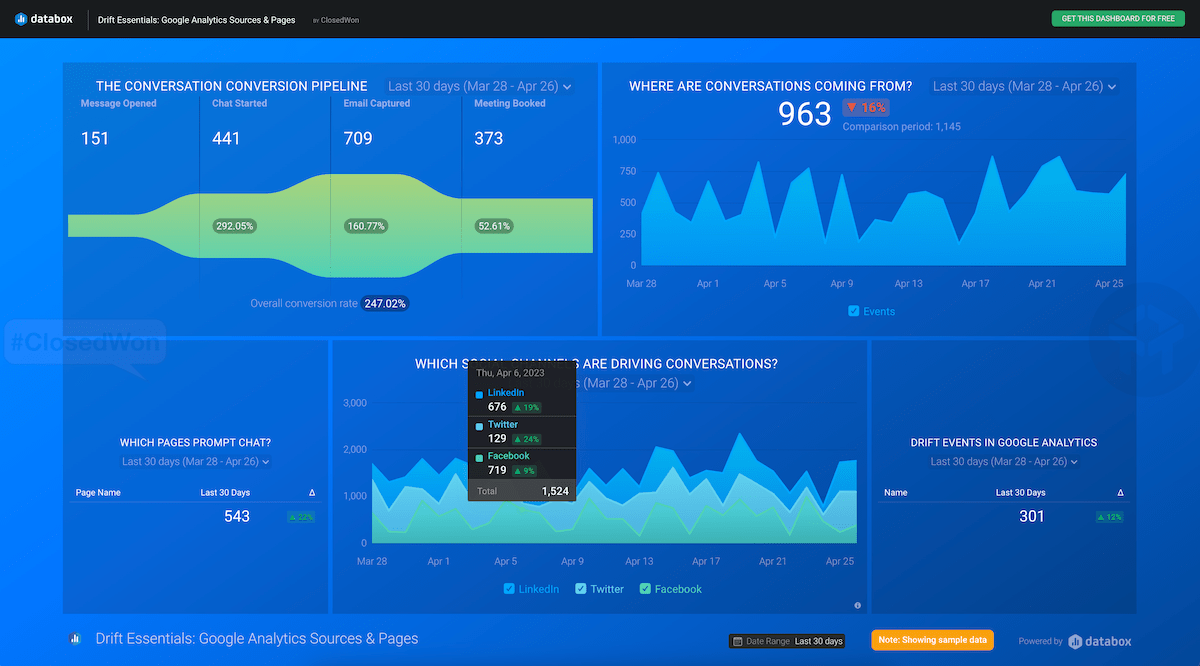
Task: Click the 'Note: Showing sample data' button
Action: pyautogui.click(x=932, y=640)
